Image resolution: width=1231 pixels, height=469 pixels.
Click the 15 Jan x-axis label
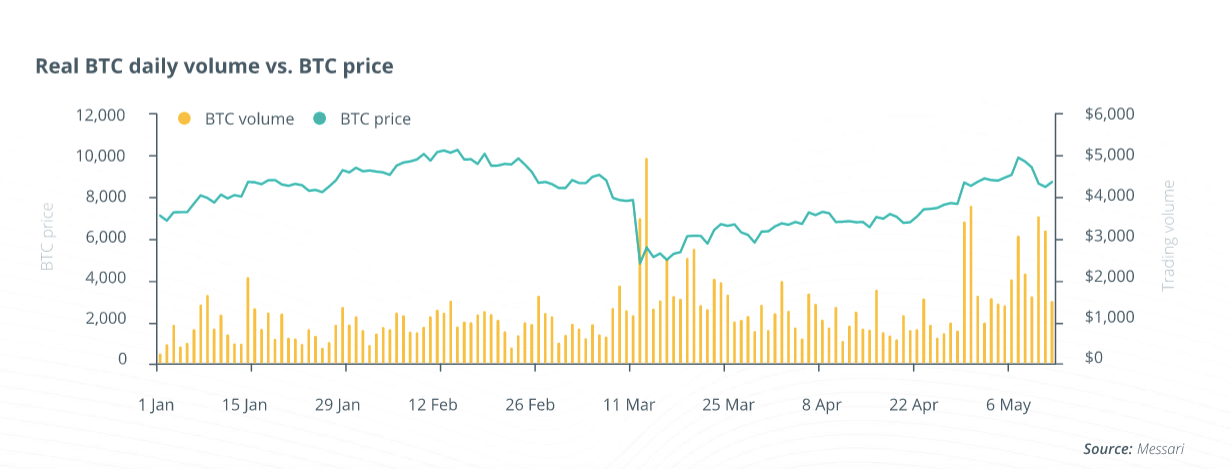pos(242,405)
